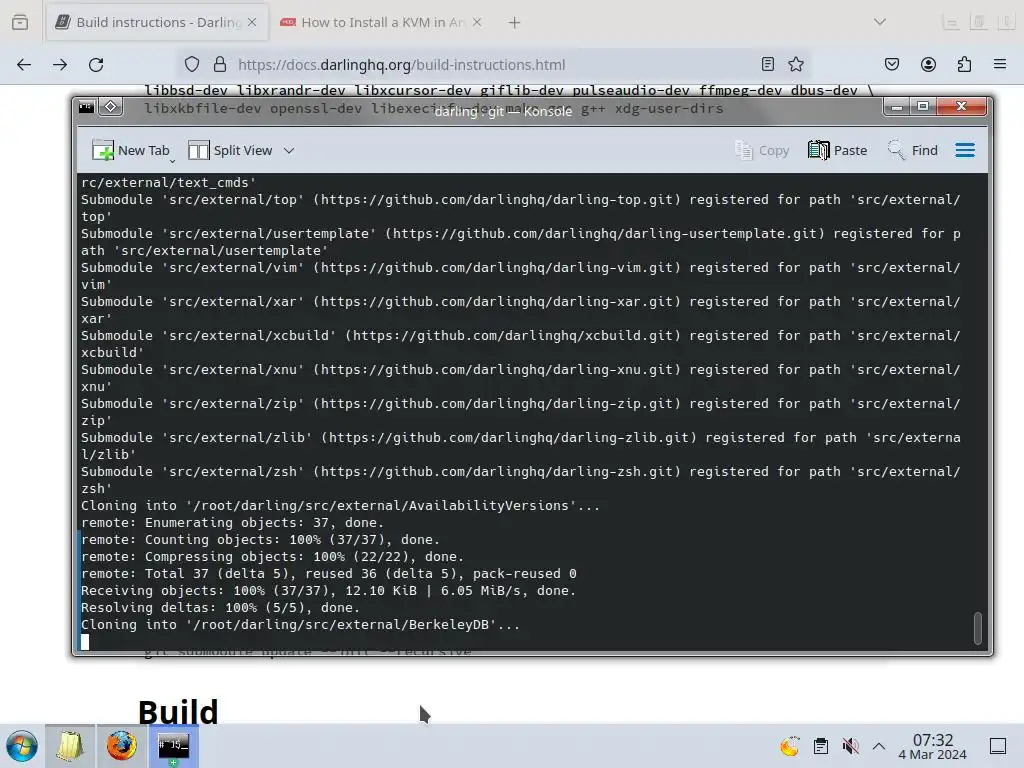Click night color tray icon
Viewport: 1024px width, 768px height.
tap(790, 746)
